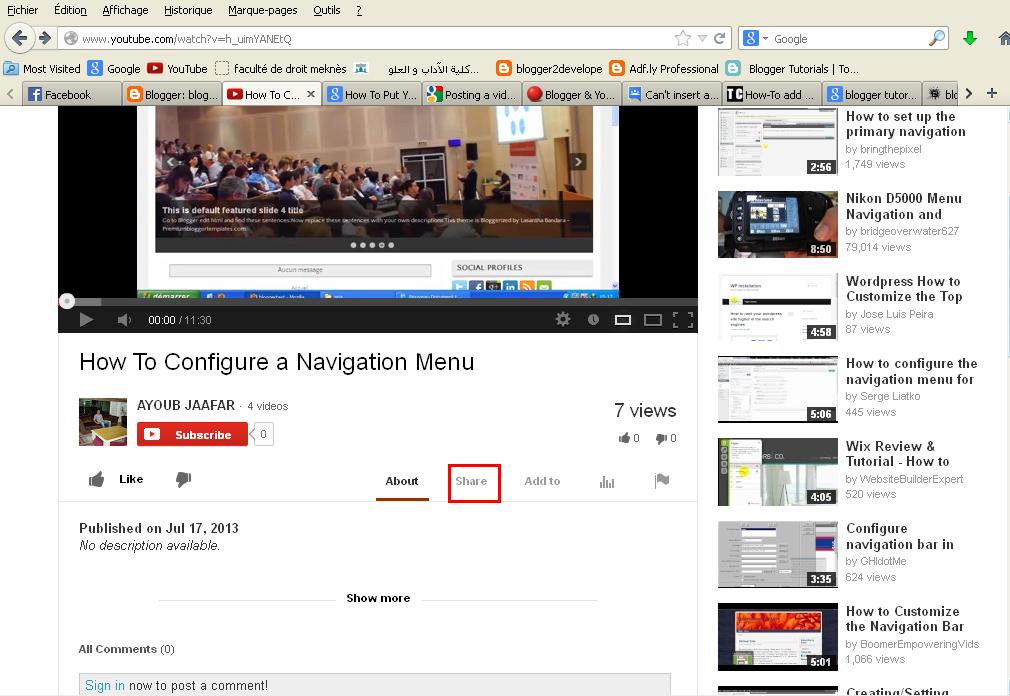Open the Historique menu

pyautogui.click(x=188, y=10)
